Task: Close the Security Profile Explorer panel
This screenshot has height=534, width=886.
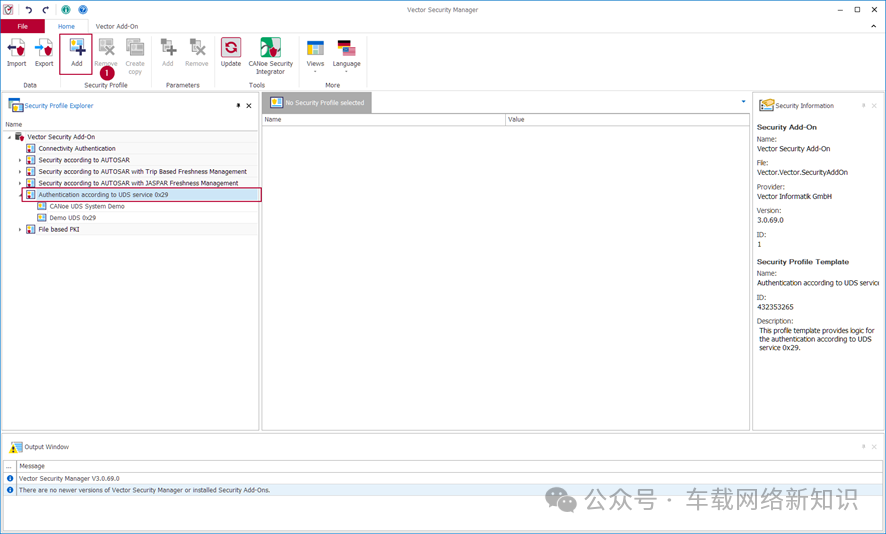Action: (249, 106)
